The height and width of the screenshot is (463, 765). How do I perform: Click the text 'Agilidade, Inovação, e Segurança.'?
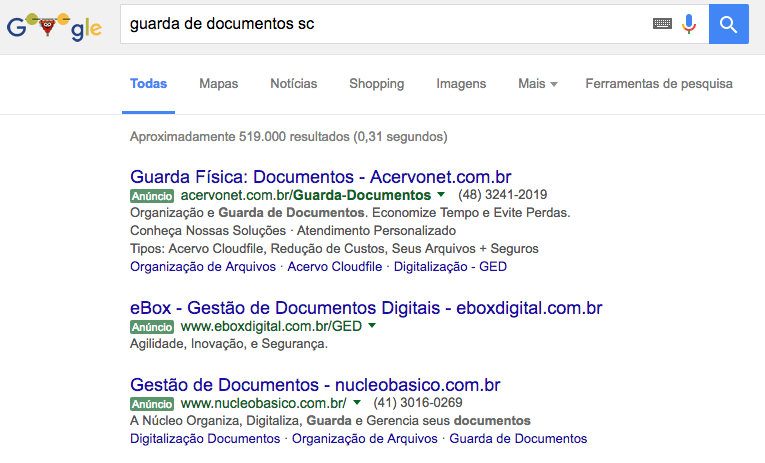(229, 344)
